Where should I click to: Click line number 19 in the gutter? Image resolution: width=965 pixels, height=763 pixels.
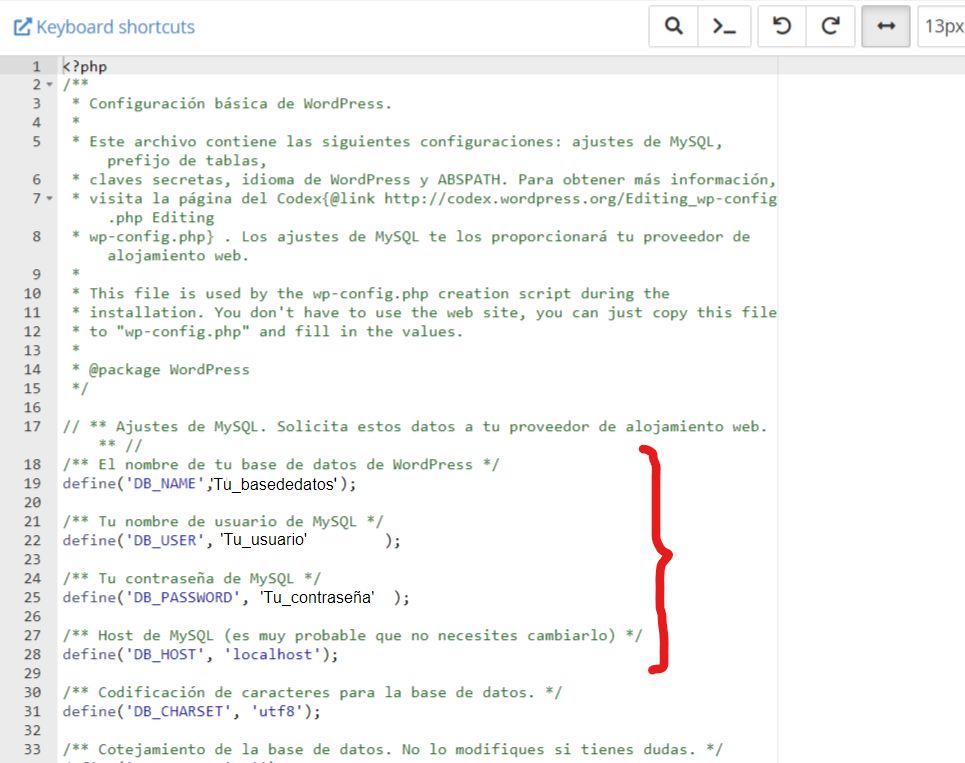point(33,484)
